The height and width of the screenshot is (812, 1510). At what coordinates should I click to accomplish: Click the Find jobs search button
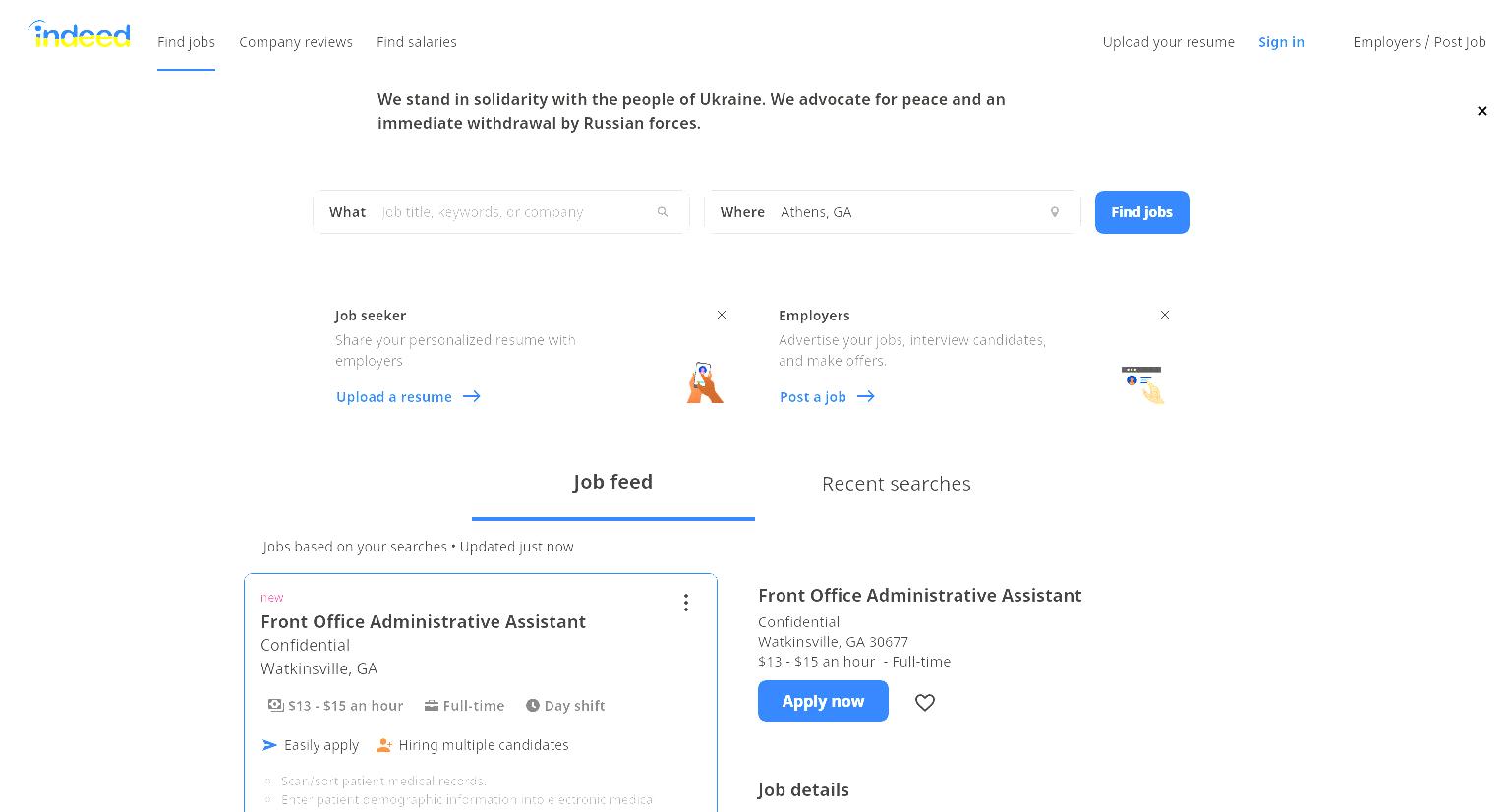click(1142, 212)
